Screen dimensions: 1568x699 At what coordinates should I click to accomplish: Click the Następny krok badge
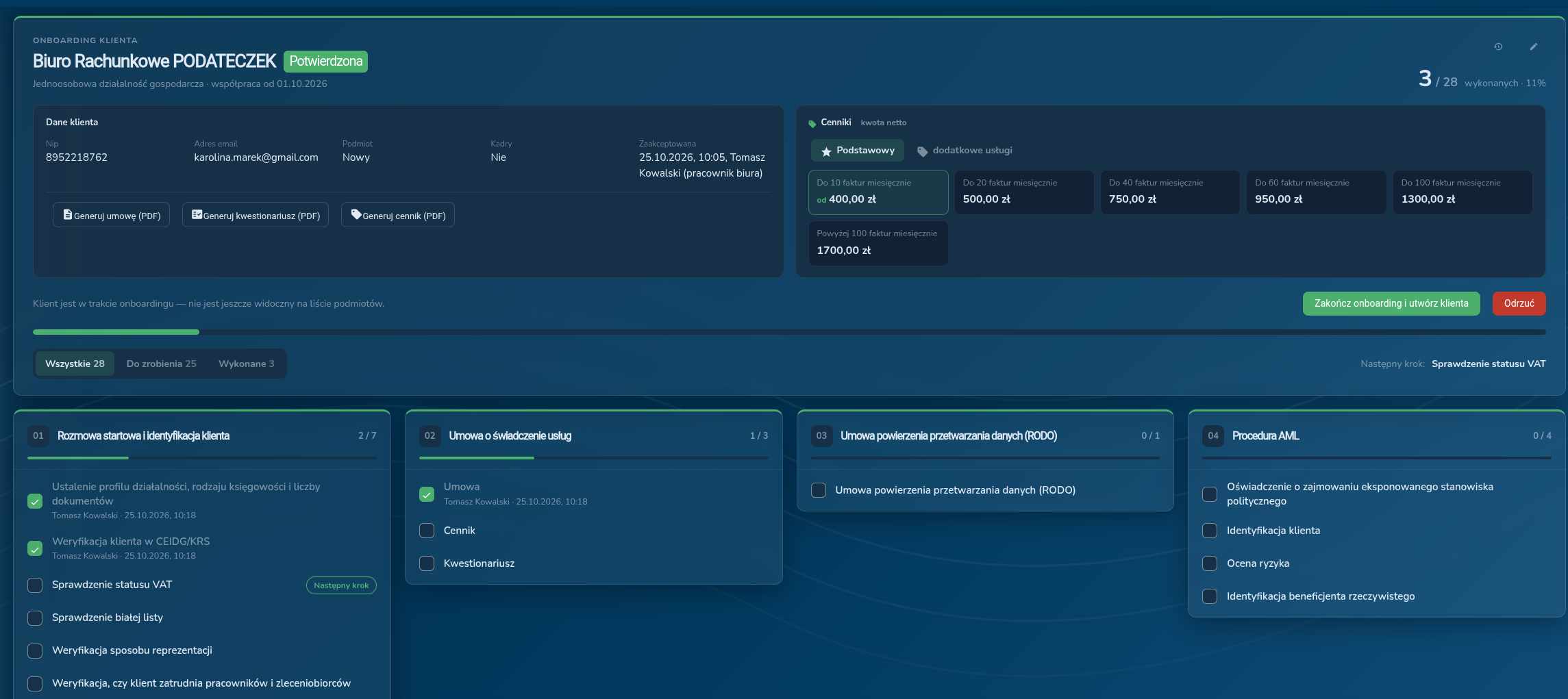341,585
